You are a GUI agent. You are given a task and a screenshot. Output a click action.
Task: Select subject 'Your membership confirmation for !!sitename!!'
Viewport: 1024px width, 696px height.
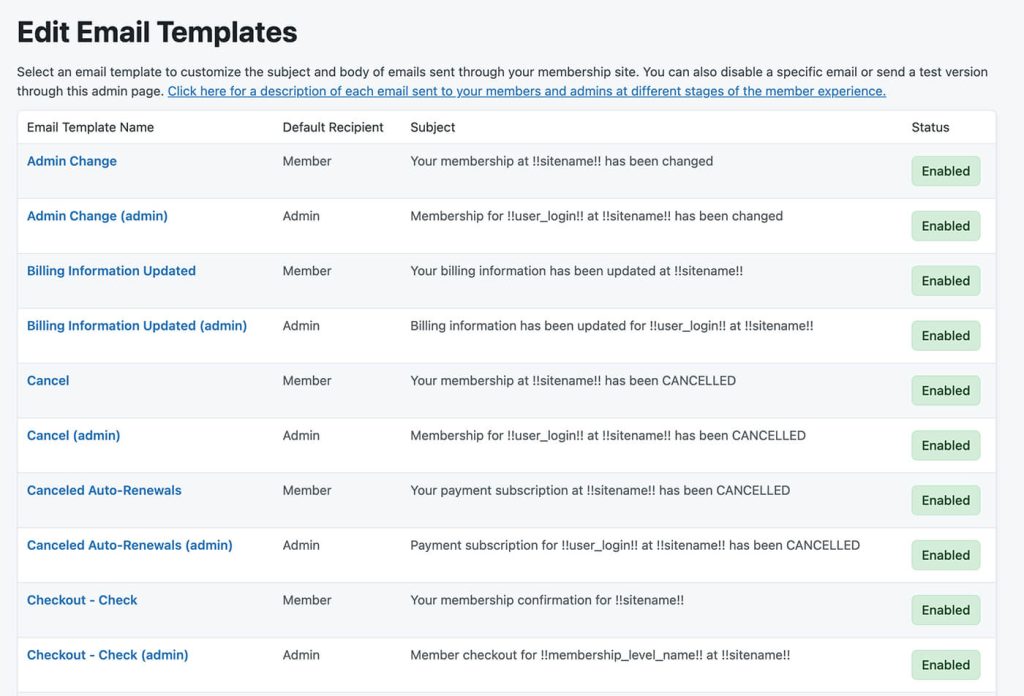pos(547,600)
